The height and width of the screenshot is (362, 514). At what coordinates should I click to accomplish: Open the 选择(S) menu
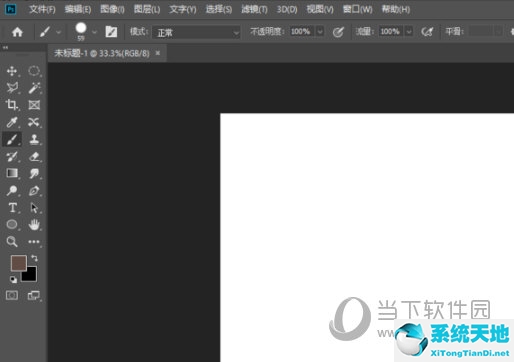pos(219,9)
